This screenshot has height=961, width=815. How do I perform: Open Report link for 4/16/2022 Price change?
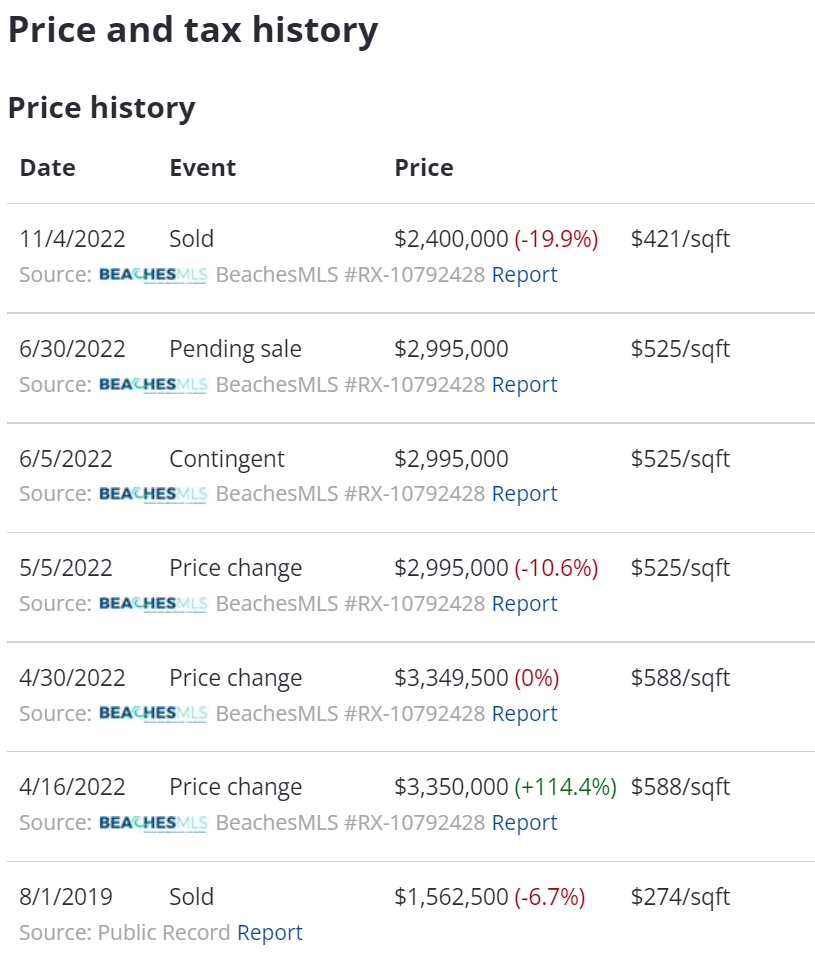[x=525, y=822]
